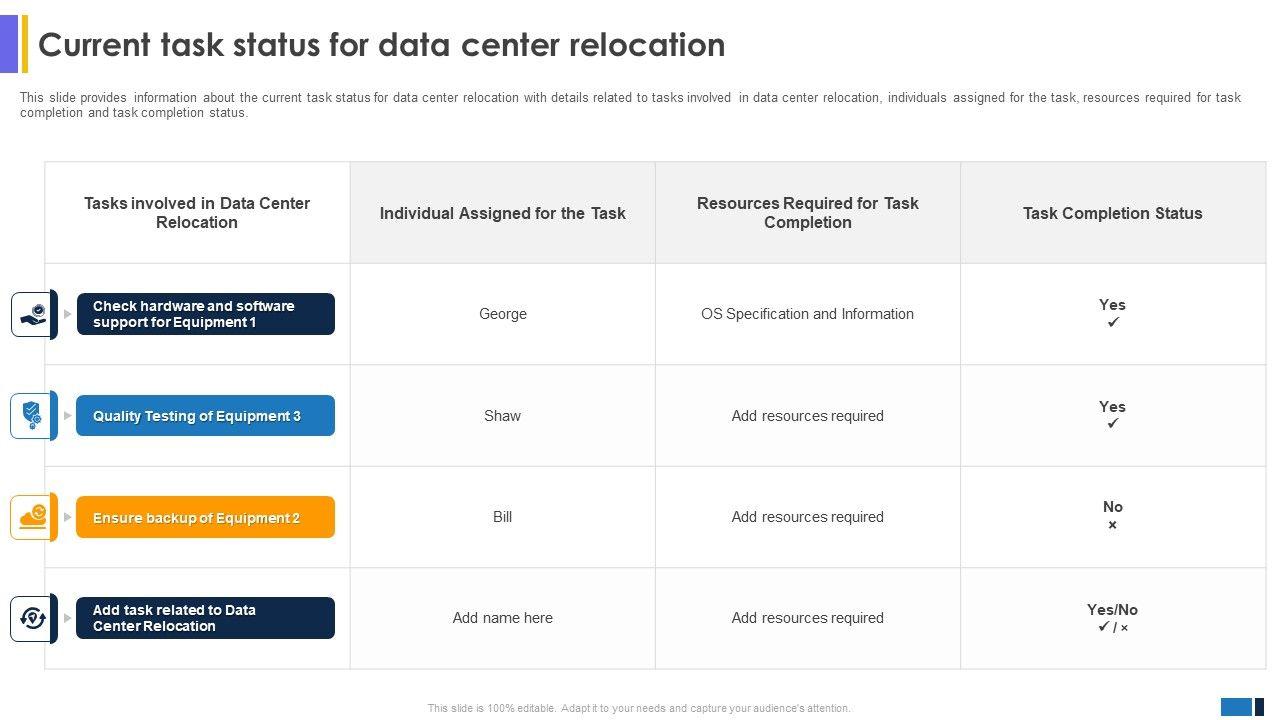The height and width of the screenshot is (720, 1280).
Task: Click the cloud backup icon
Action: pyautogui.click(x=33, y=517)
